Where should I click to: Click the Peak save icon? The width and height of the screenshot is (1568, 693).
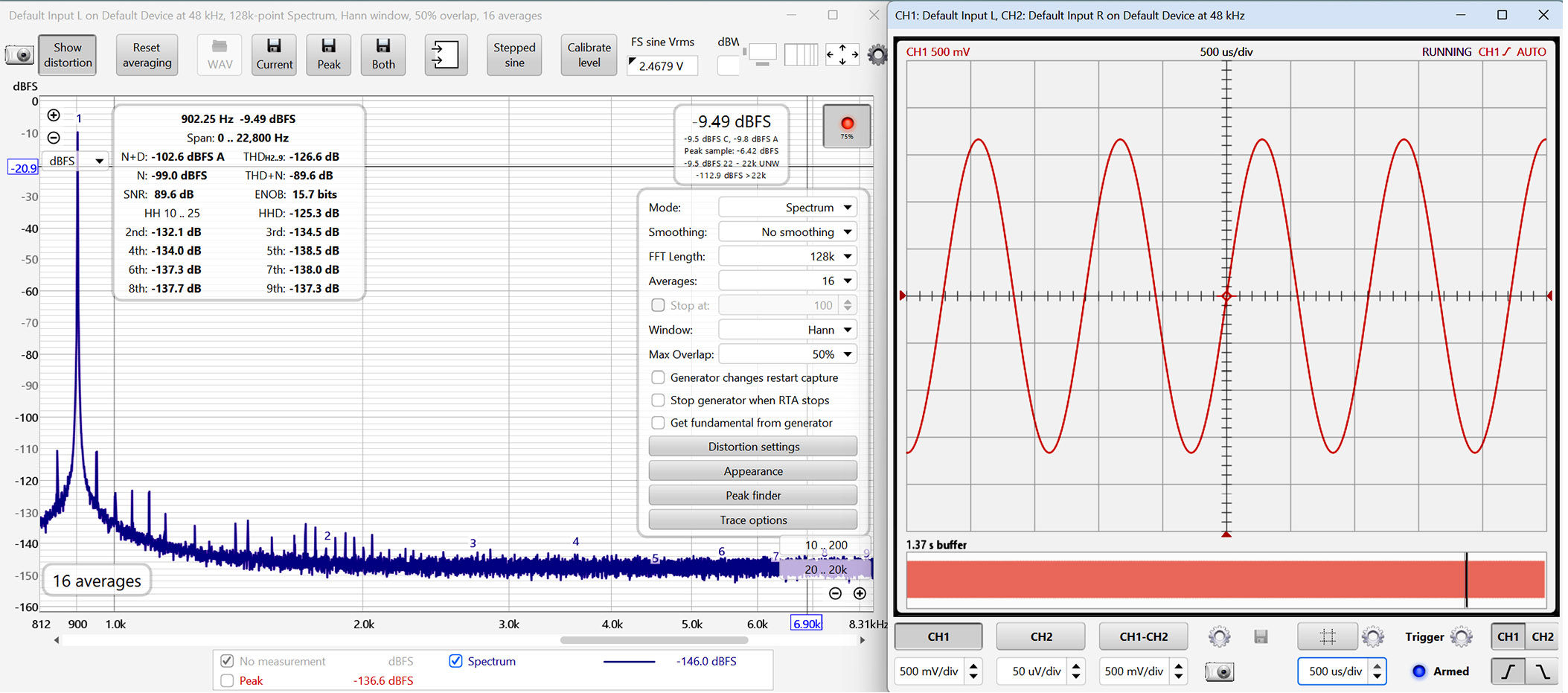328,54
